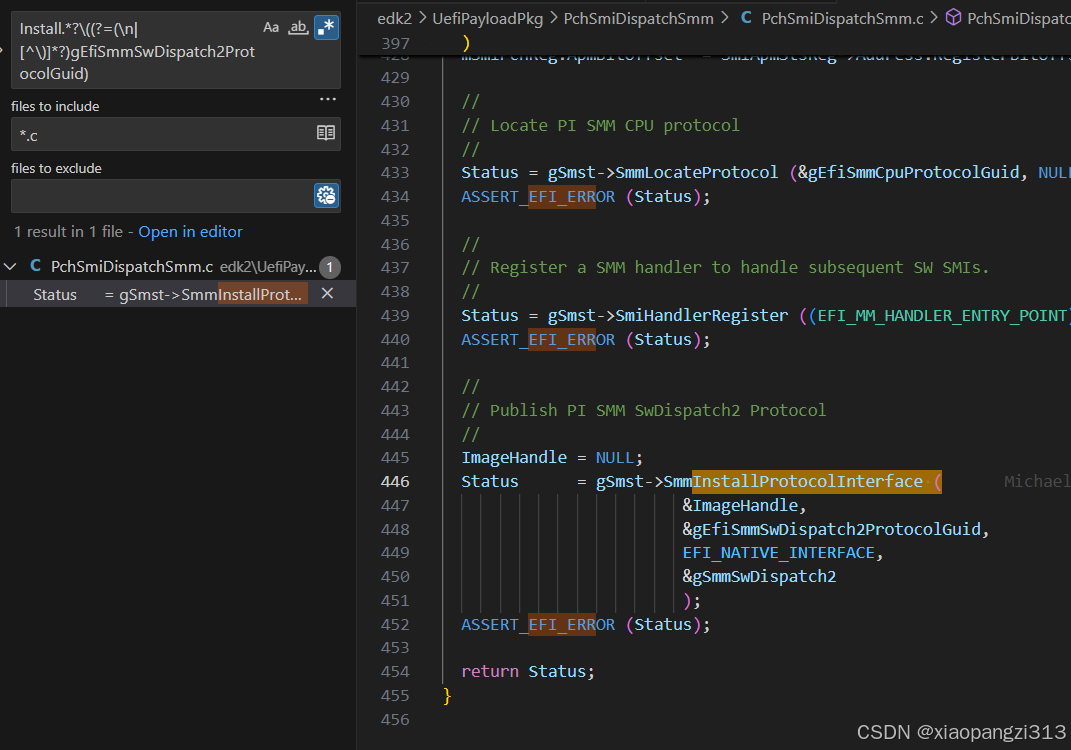Collapse PchSmiDispatchSmm.c result group
This screenshot has height=750, width=1071.
pos(10,266)
